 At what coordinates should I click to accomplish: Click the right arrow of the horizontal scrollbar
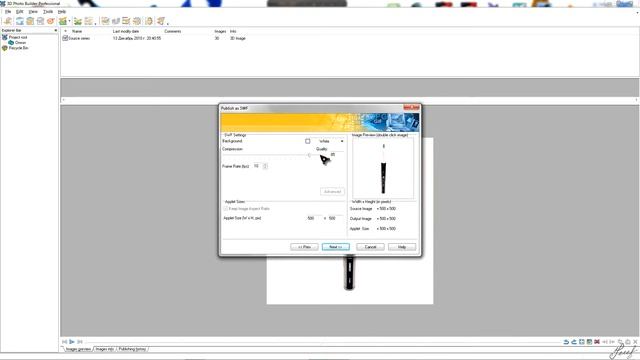pos(637,100)
